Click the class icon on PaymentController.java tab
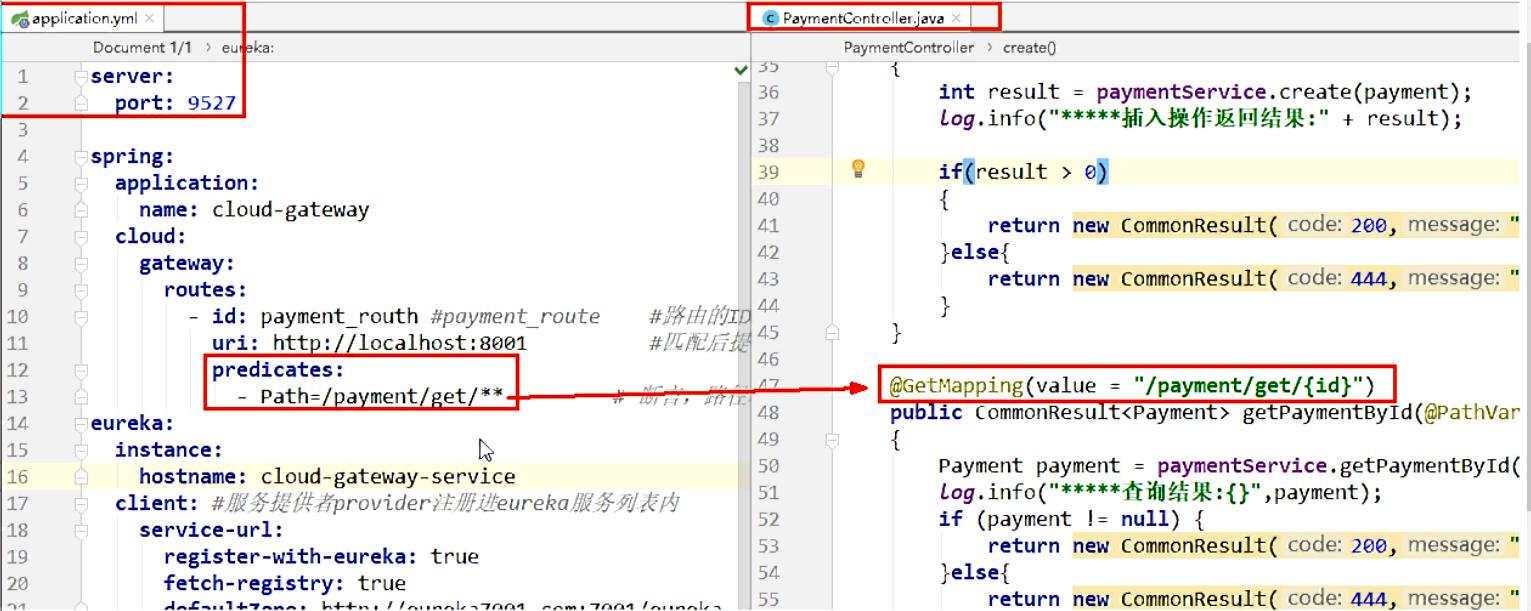1531x611 pixels. tap(770, 18)
